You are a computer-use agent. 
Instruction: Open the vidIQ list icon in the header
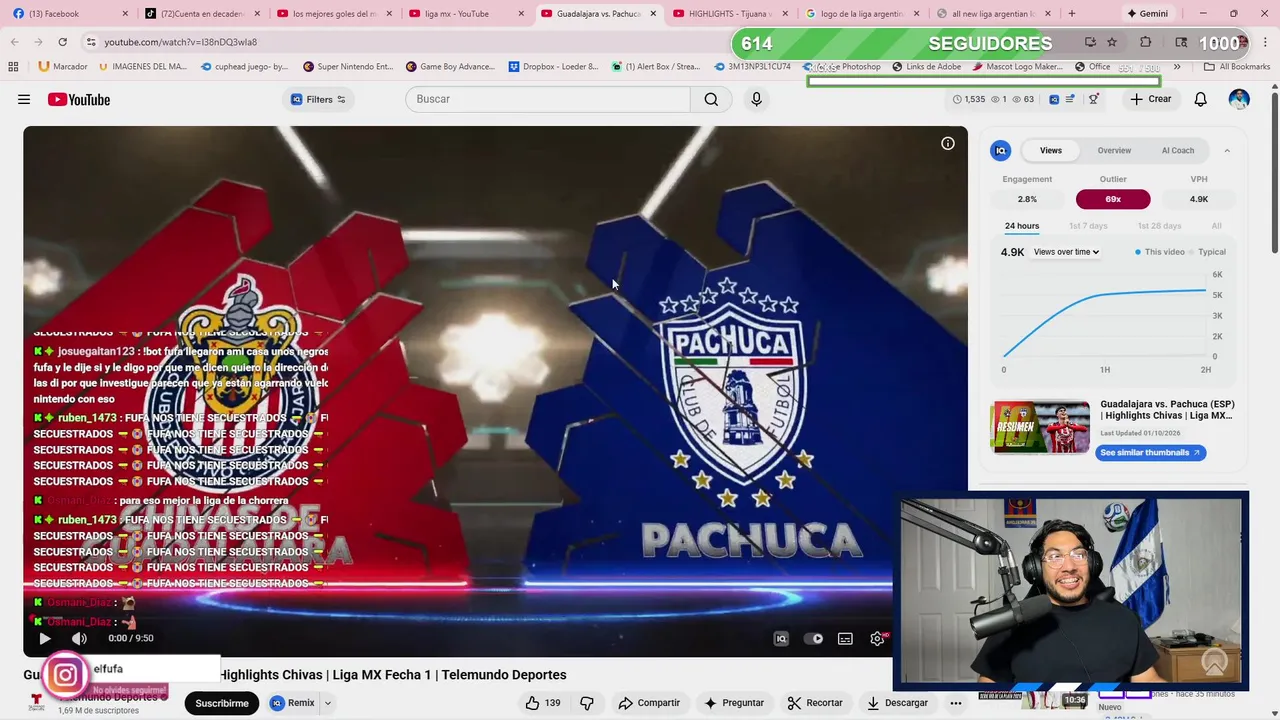[x=1071, y=99]
